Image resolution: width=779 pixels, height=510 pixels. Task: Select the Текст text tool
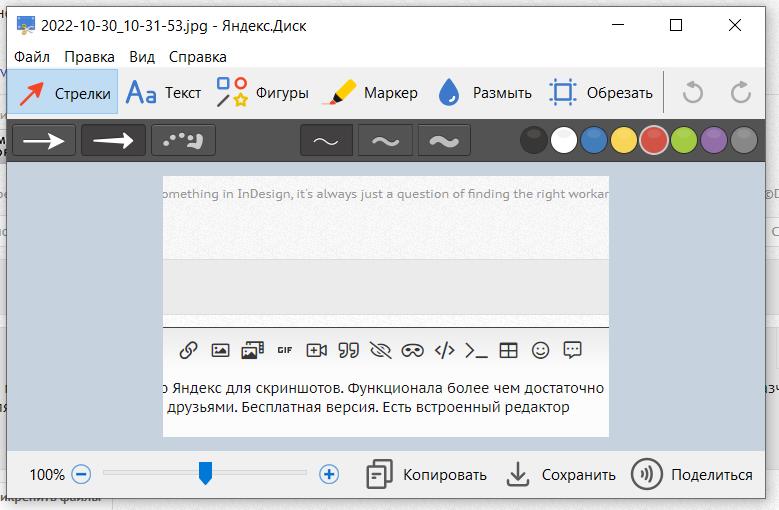163,92
